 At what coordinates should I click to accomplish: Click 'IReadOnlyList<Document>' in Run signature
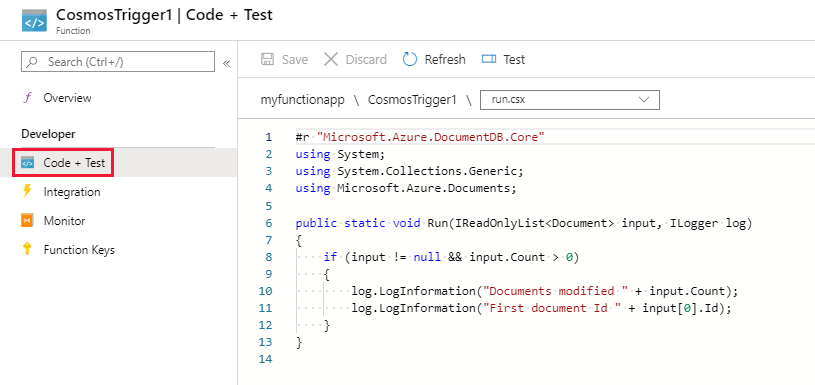[x=535, y=223]
